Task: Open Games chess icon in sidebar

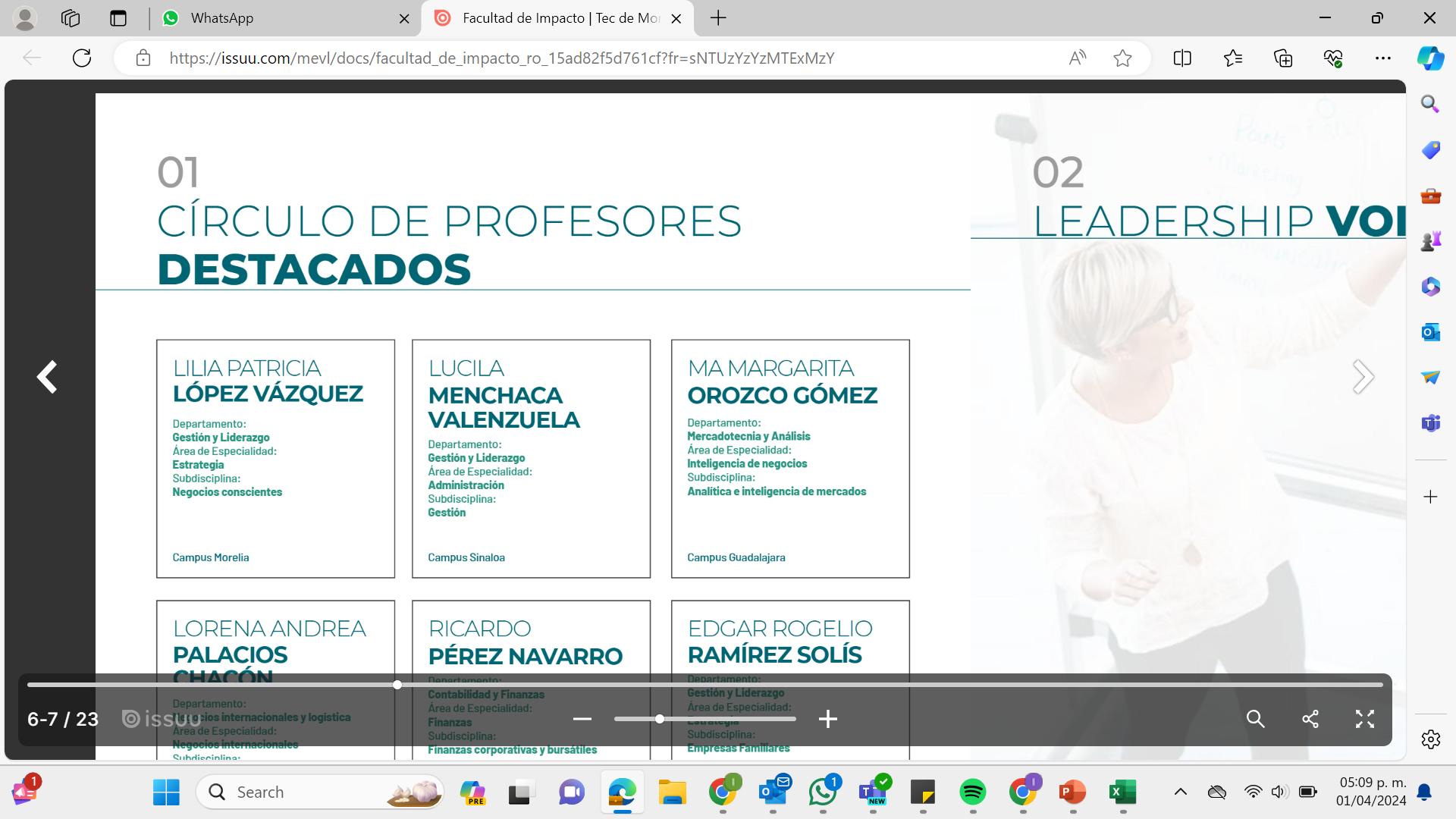Action: [x=1430, y=241]
